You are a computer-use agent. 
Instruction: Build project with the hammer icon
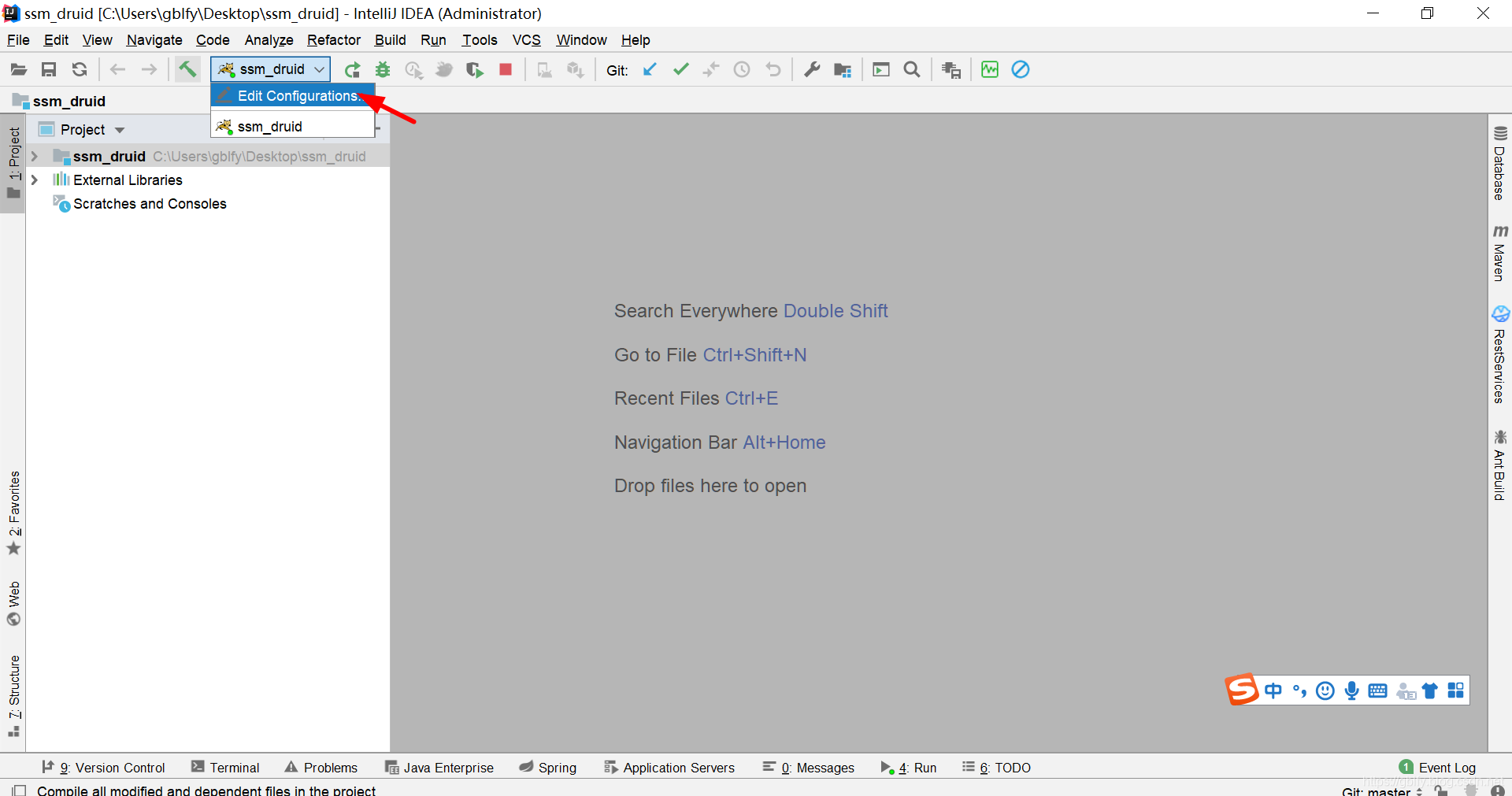[187, 69]
